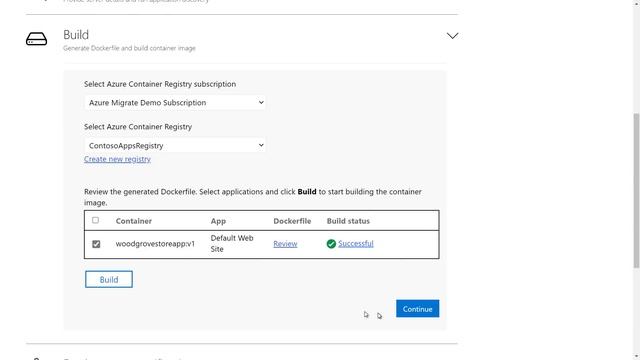Image resolution: width=640 pixels, height=360 pixels.
Task: Click the Default Web Site app cell
Action: click(232, 244)
